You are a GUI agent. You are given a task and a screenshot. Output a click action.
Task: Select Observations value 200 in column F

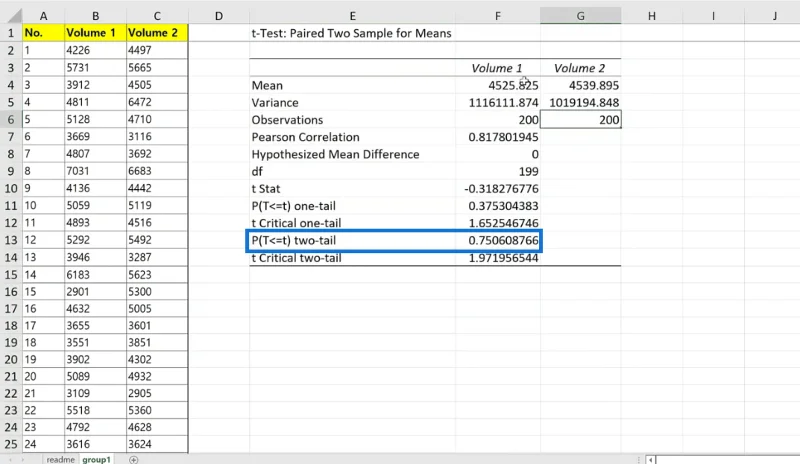click(498, 120)
